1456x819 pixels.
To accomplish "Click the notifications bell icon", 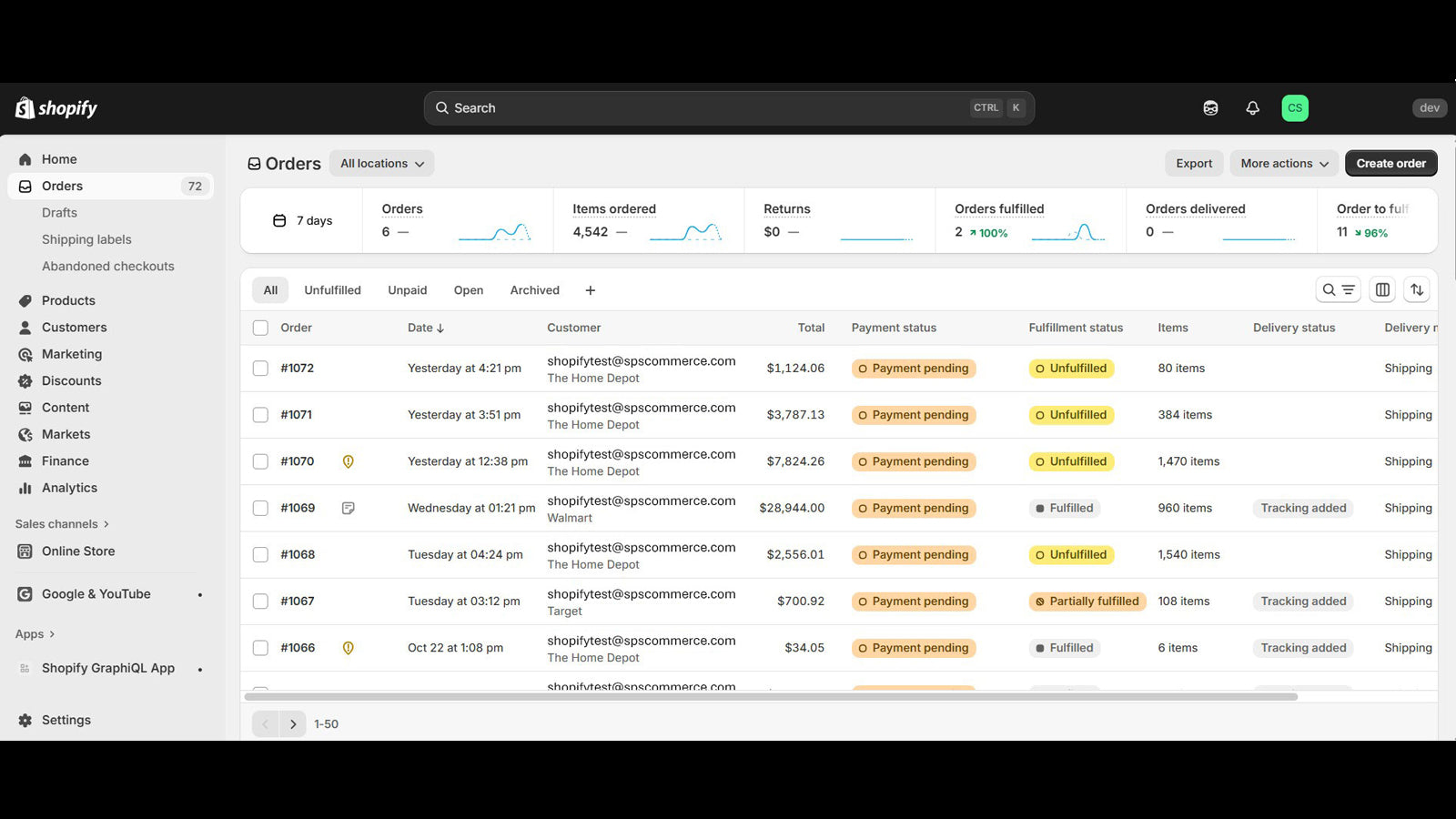I will click(1252, 108).
